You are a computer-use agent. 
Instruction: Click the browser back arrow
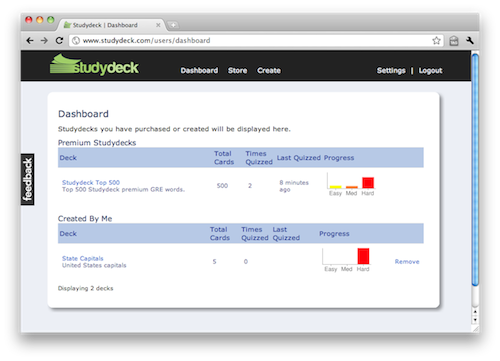tap(30, 41)
